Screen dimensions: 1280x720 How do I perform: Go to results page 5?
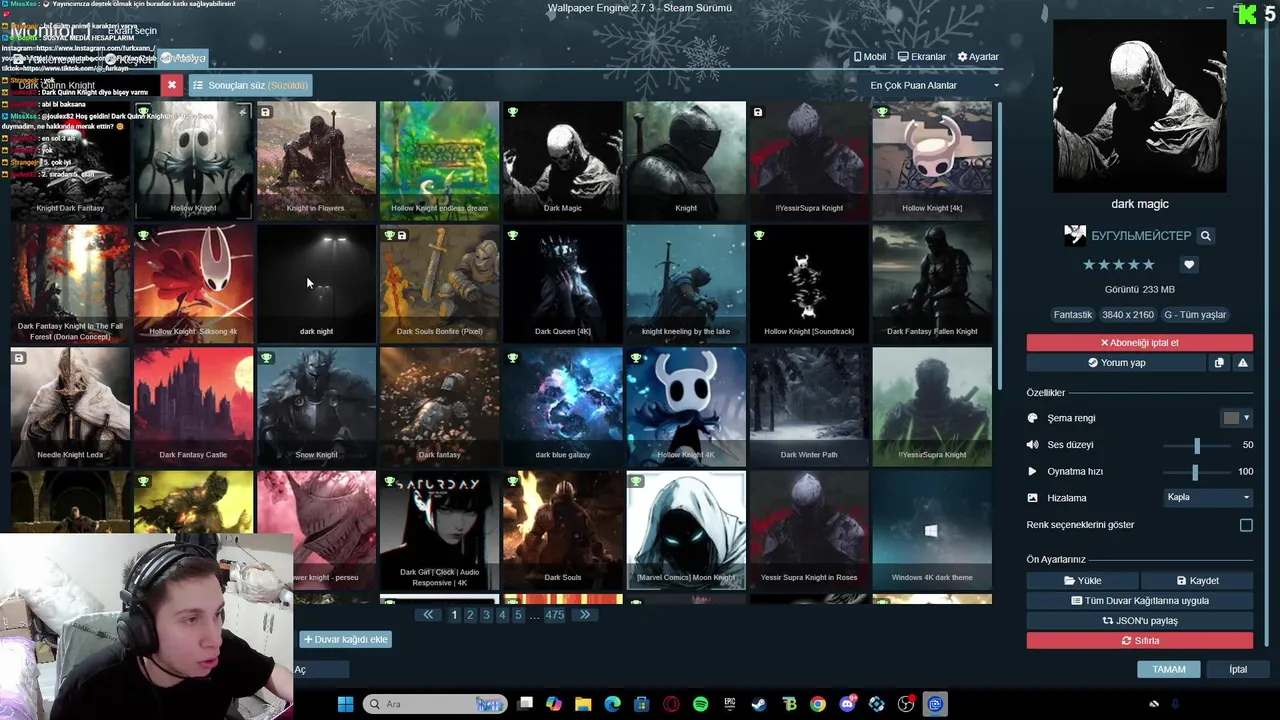click(x=518, y=615)
